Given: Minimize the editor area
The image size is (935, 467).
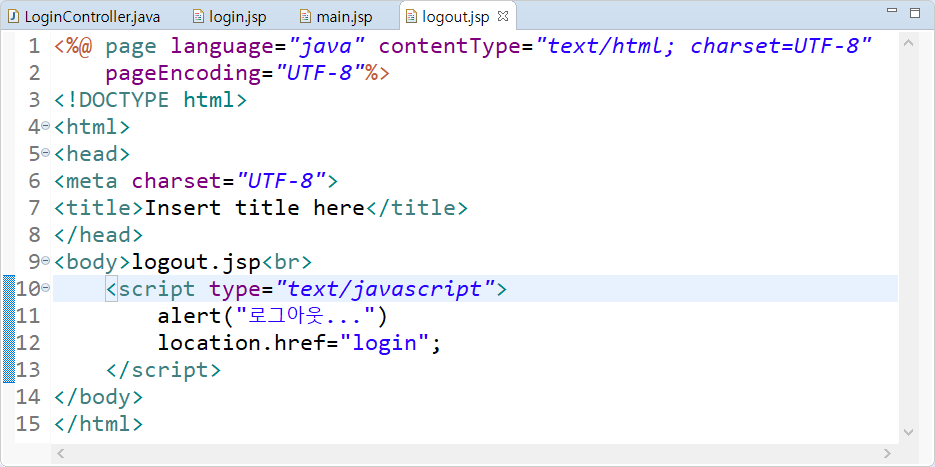Looking at the screenshot, I should 892,11.
